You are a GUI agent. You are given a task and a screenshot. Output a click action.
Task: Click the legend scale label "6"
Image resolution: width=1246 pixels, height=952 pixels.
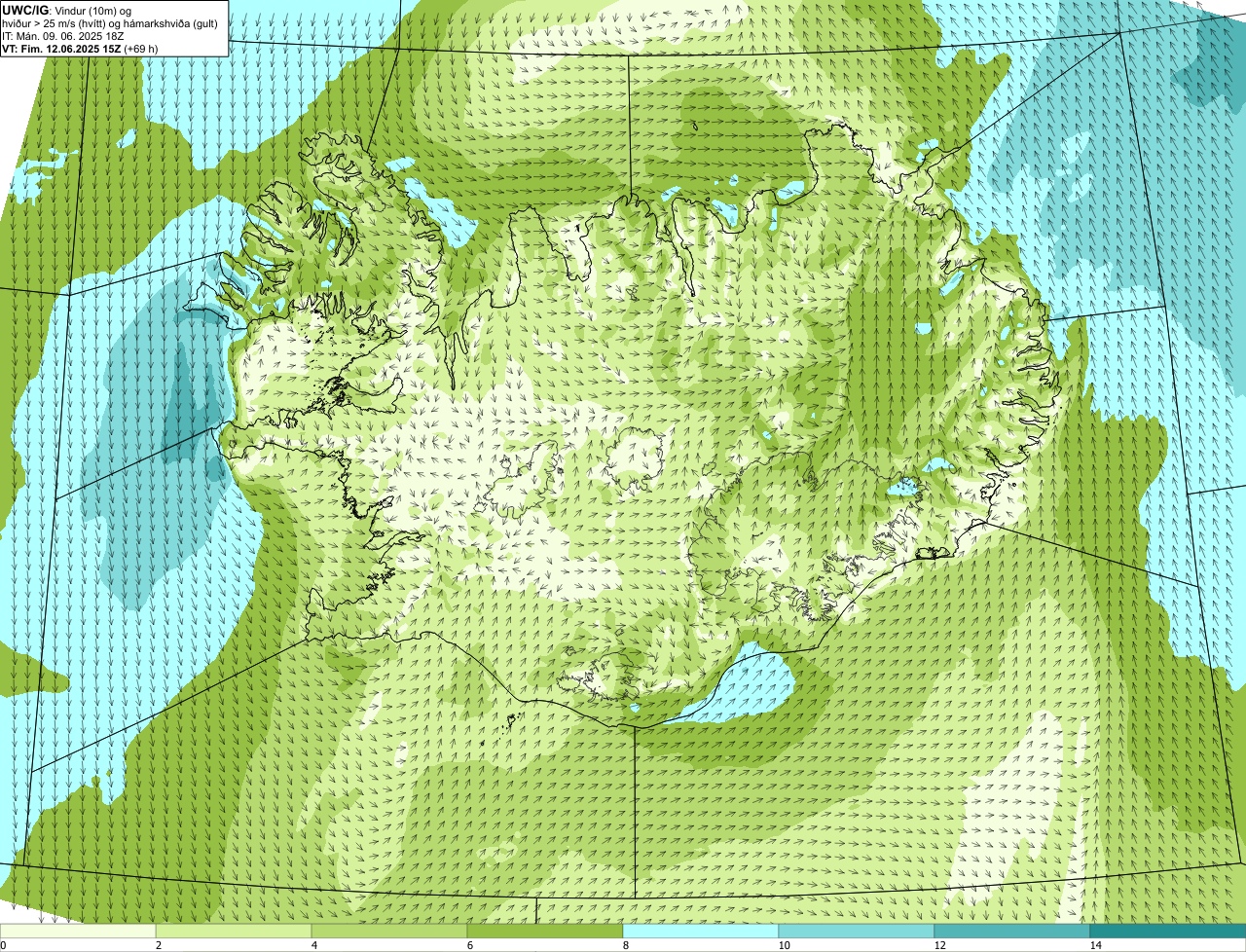point(469,945)
